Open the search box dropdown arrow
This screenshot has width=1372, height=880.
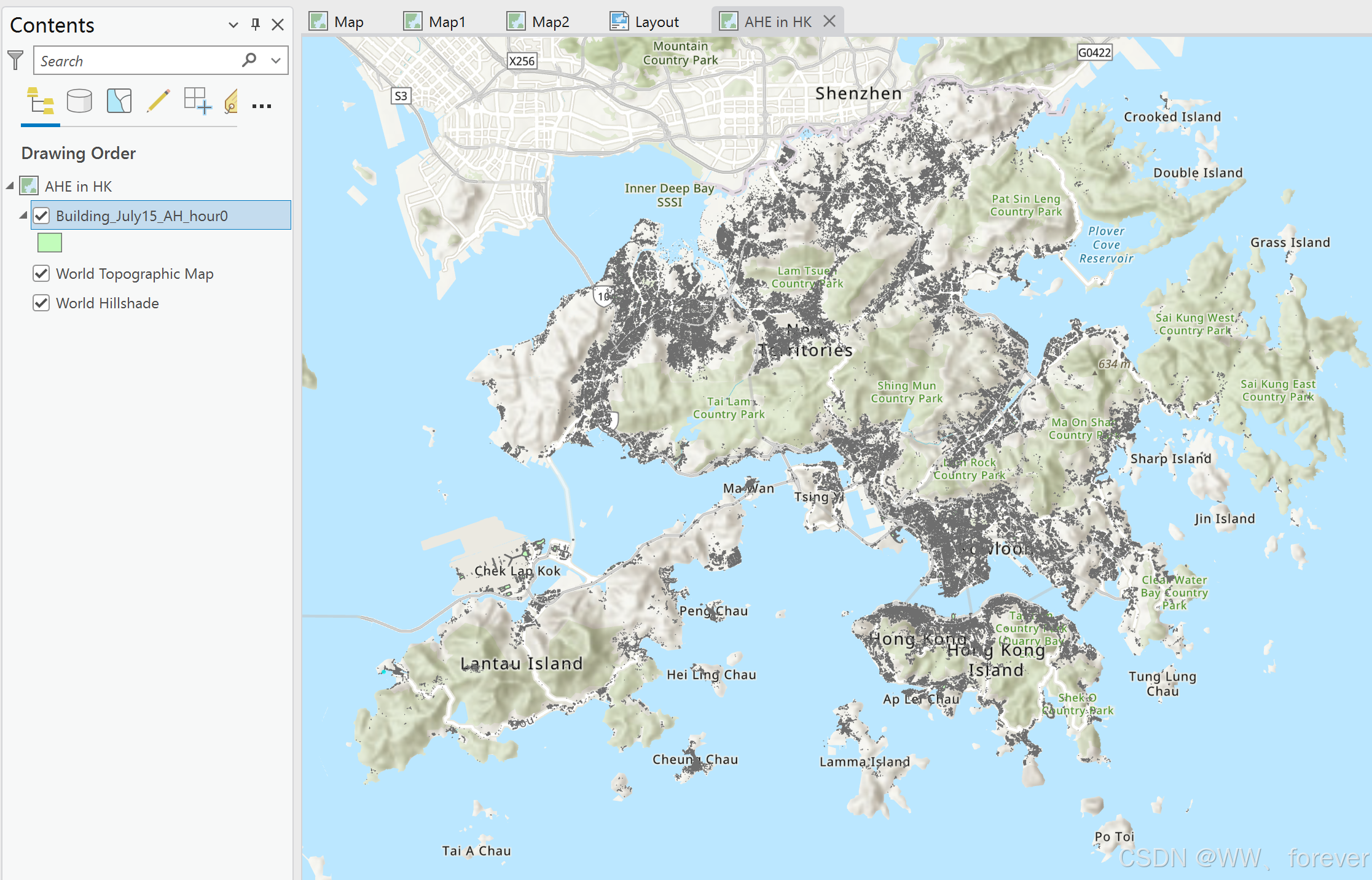[x=276, y=60]
